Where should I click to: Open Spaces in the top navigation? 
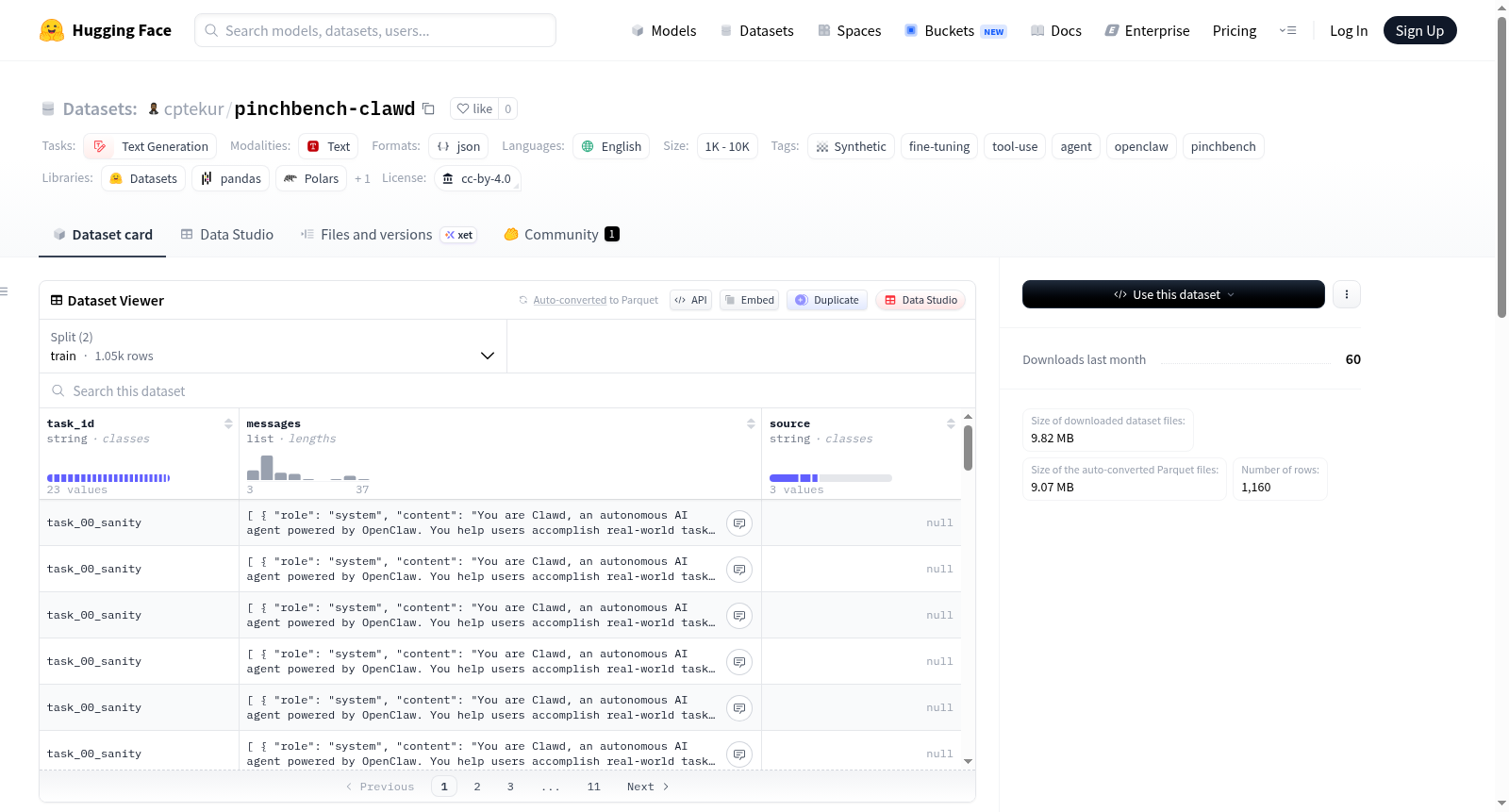point(850,30)
